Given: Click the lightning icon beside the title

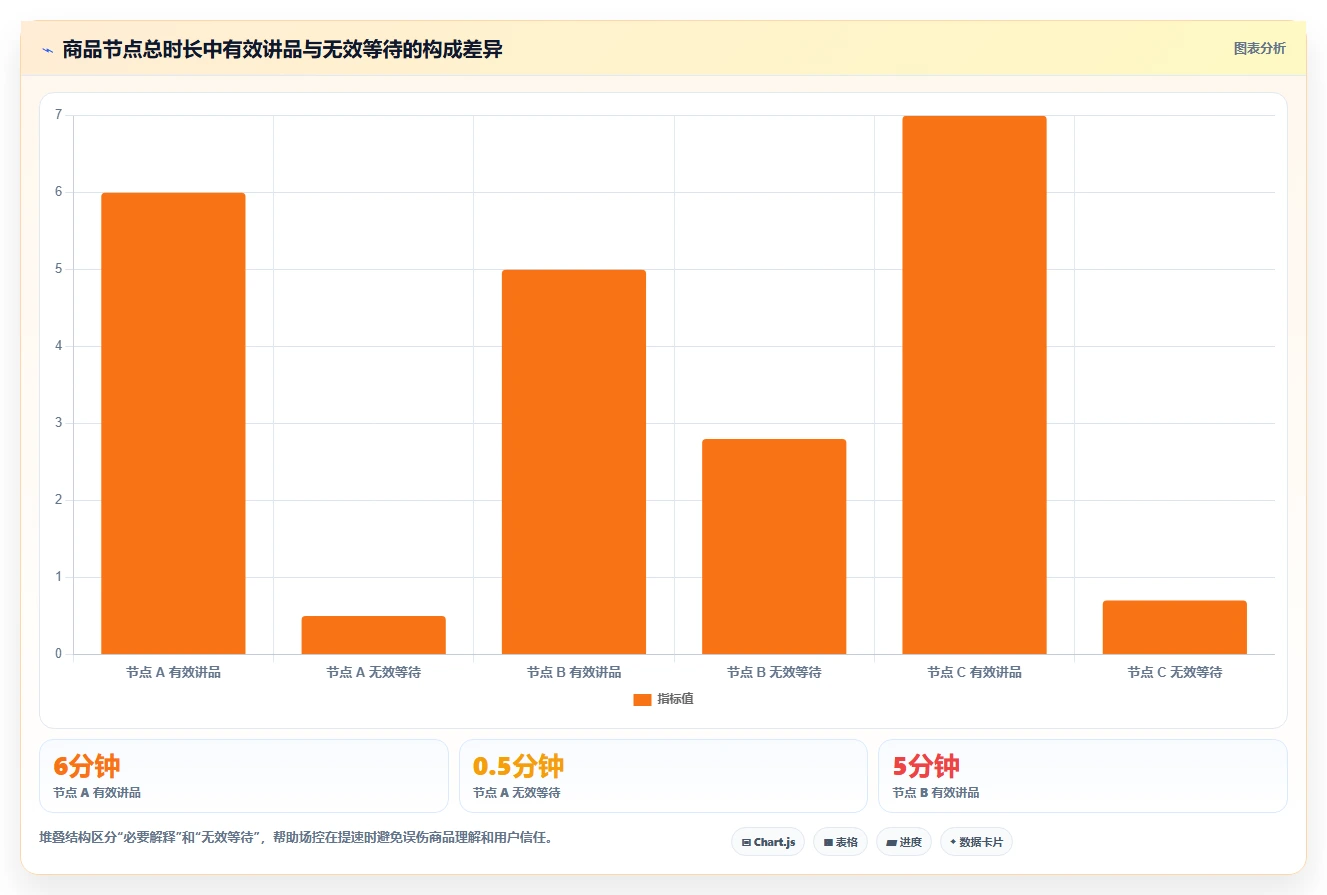Looking at the screenshot, I should point(47,50).
